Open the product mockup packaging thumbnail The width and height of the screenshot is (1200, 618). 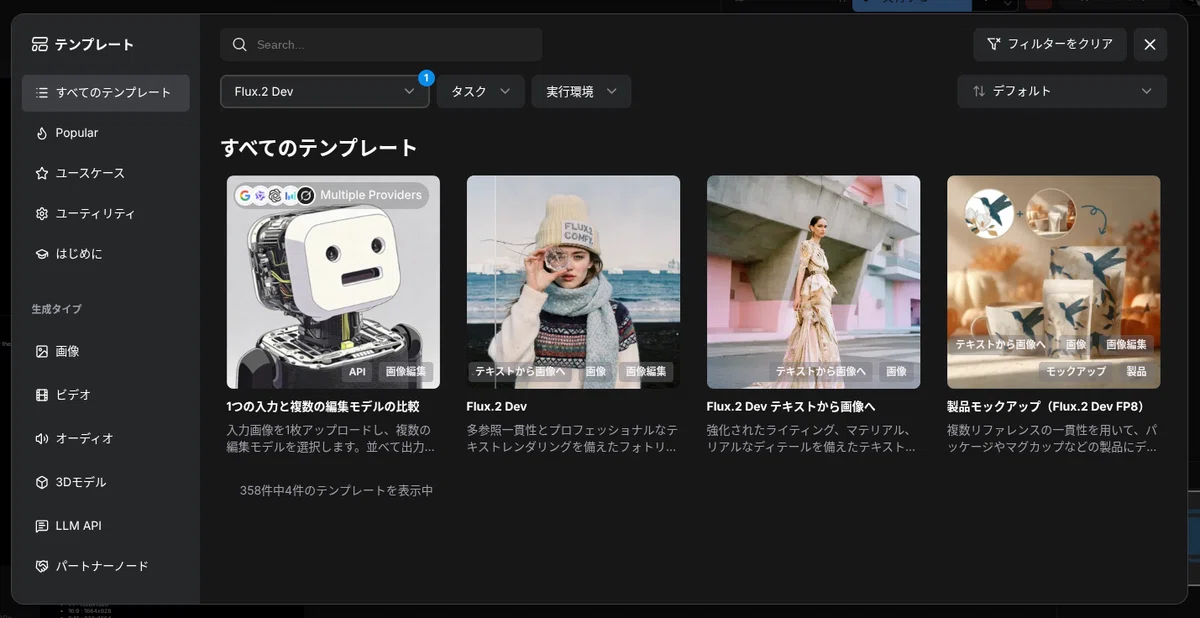point(1053,282)
